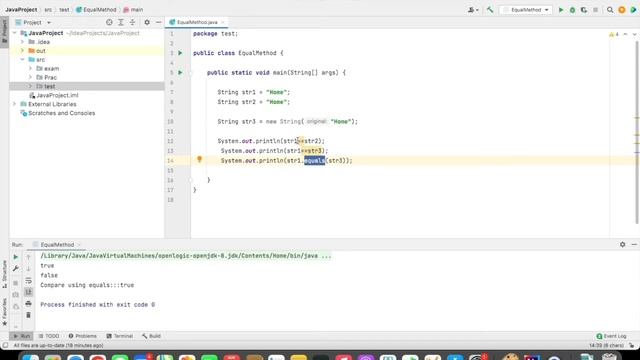Open Event Log
The width and height of the screenshot is (640, 360).
pos(611,336)
